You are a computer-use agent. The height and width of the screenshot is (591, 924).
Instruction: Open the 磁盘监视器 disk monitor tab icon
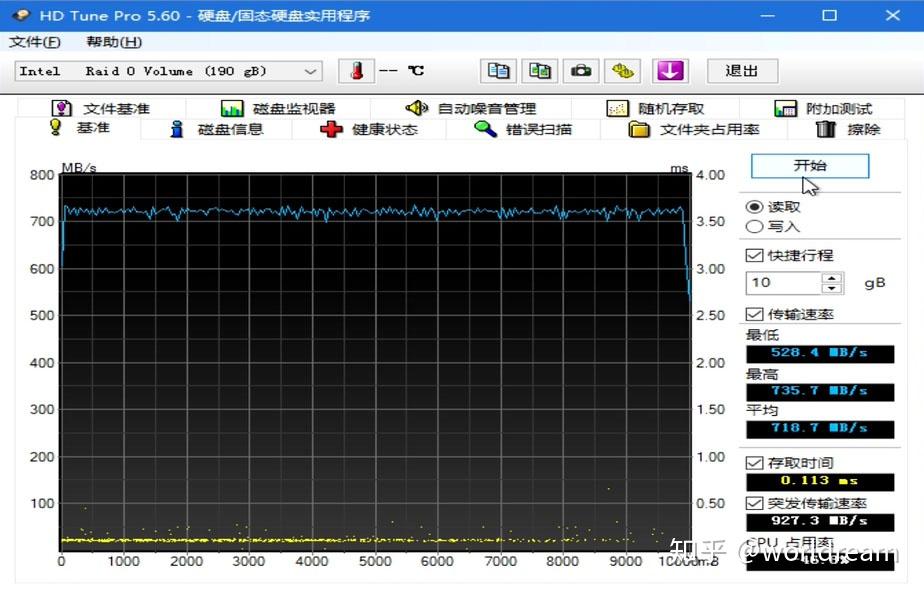(234, 107)
